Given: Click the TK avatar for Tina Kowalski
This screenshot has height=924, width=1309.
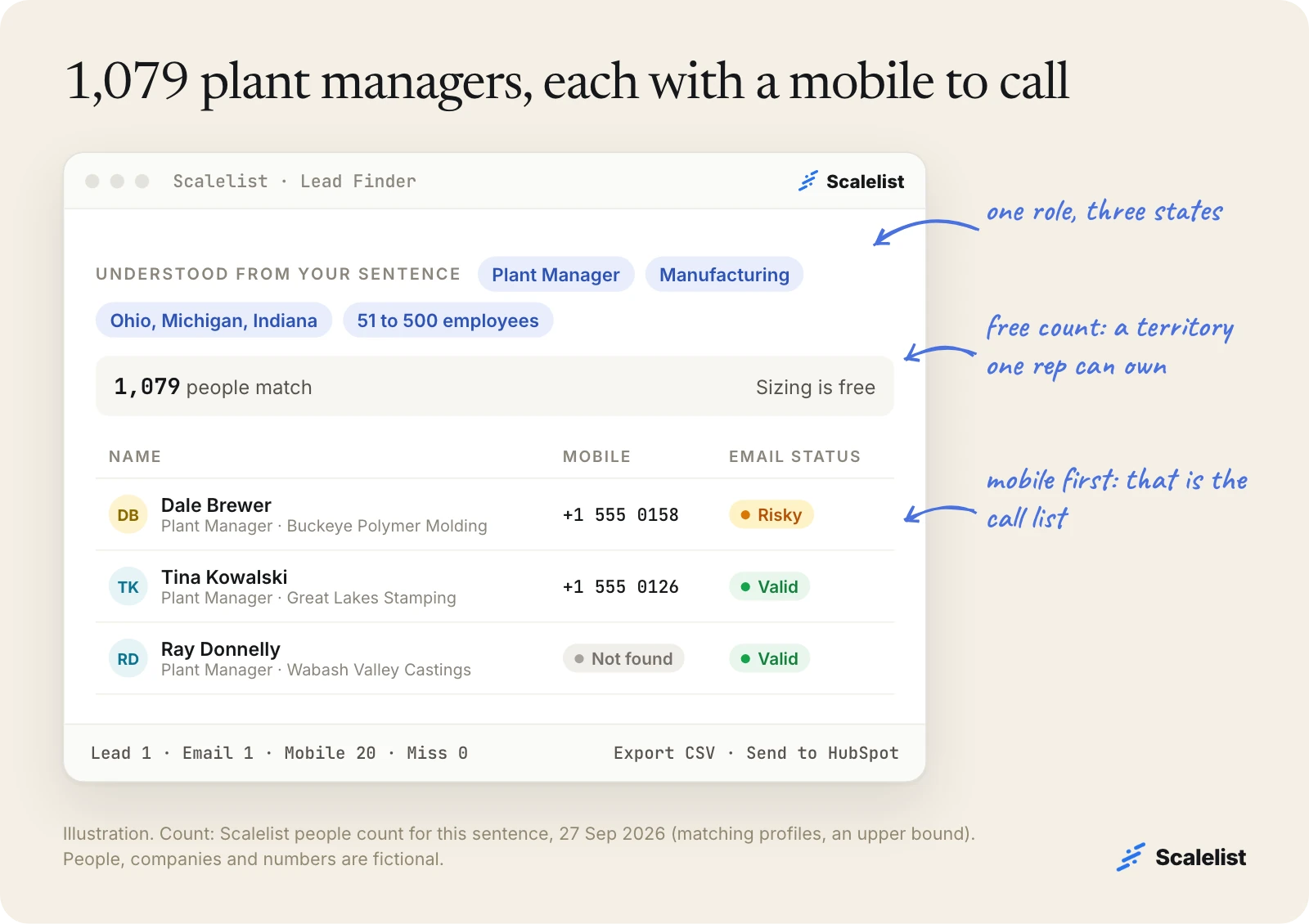Looking at the screenshot, I should tap(128, 587).
